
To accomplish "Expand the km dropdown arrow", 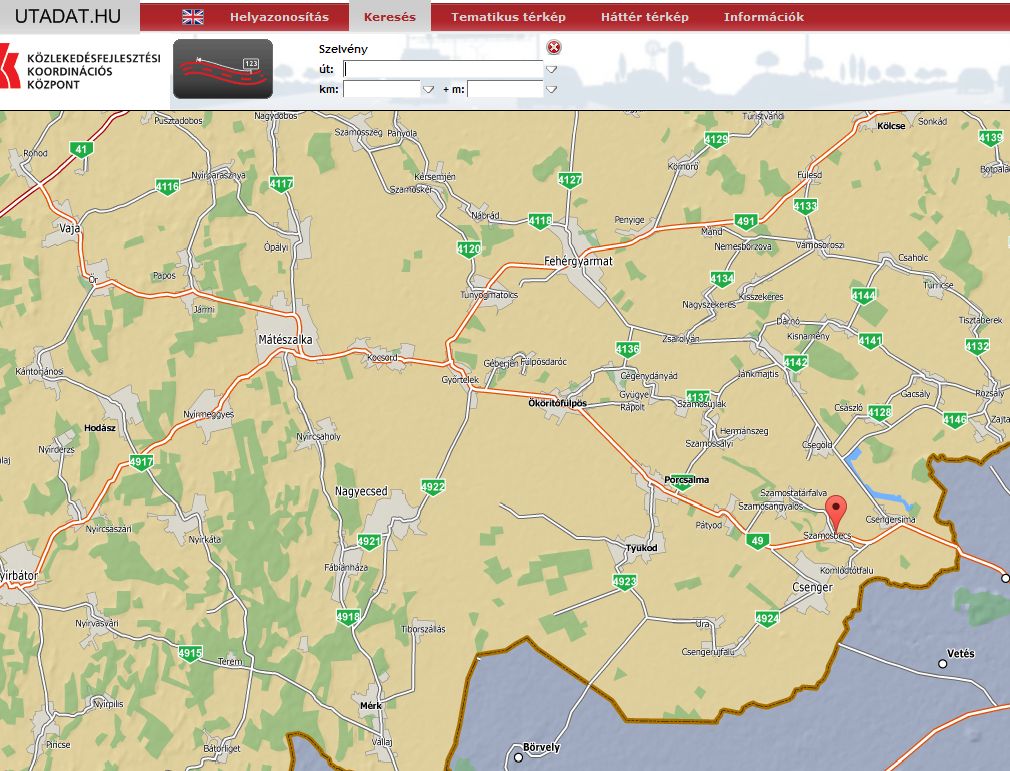I will pos(428,89).
